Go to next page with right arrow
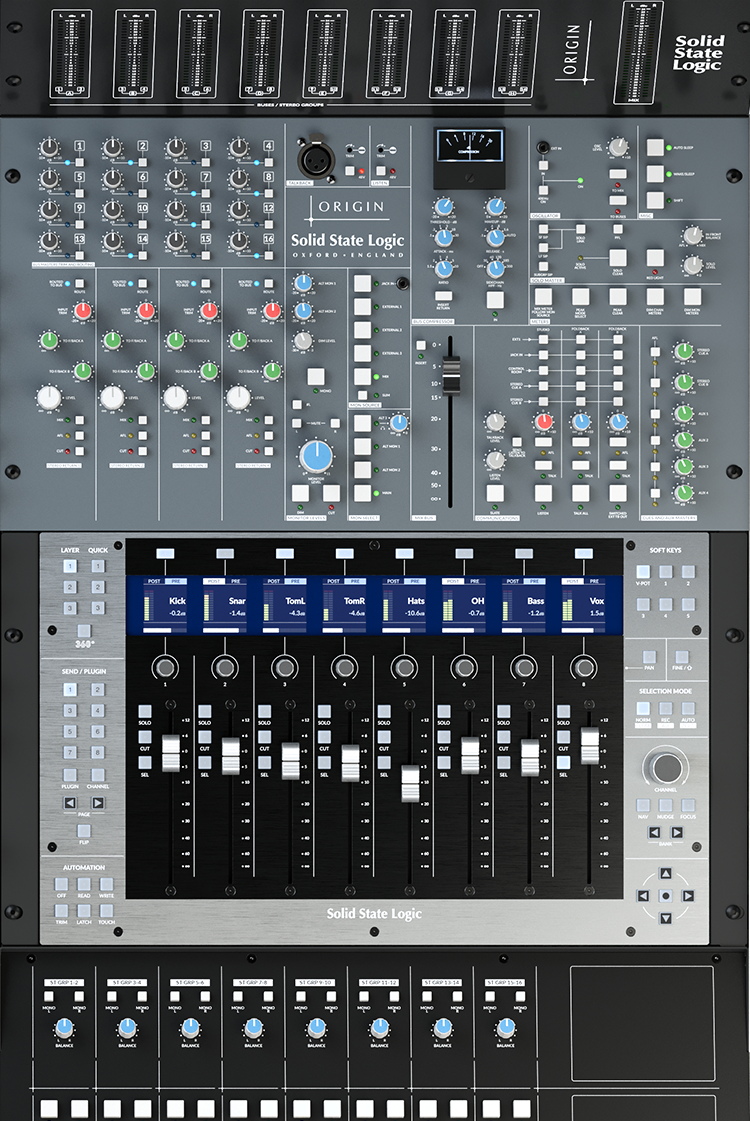The width and height of the screenshot is (750, 1121). pos(98,802)
